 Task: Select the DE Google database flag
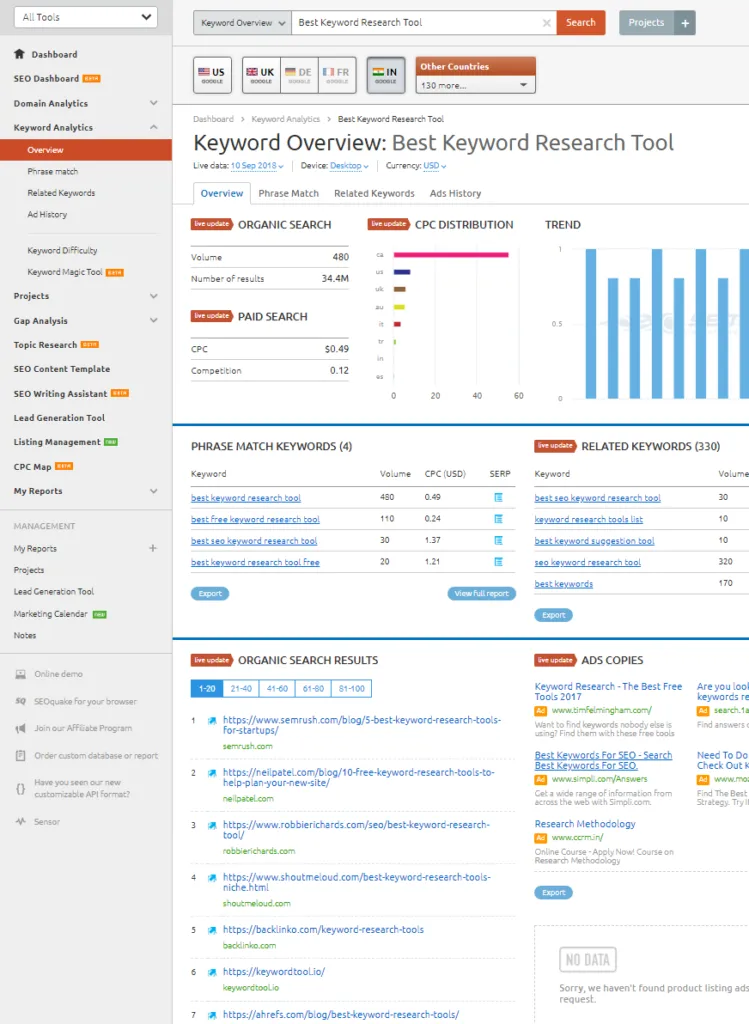(x=299, y=75)
